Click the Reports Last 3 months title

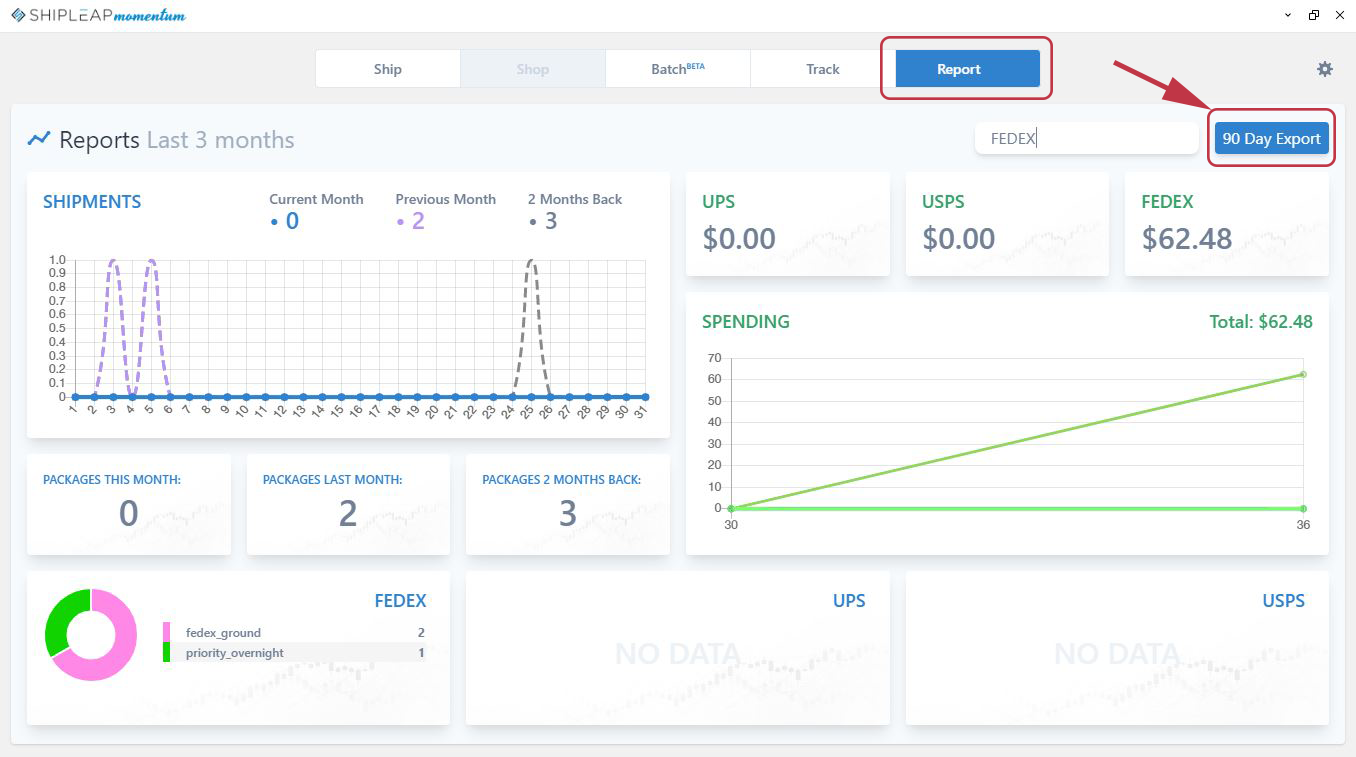click(177, 140)
